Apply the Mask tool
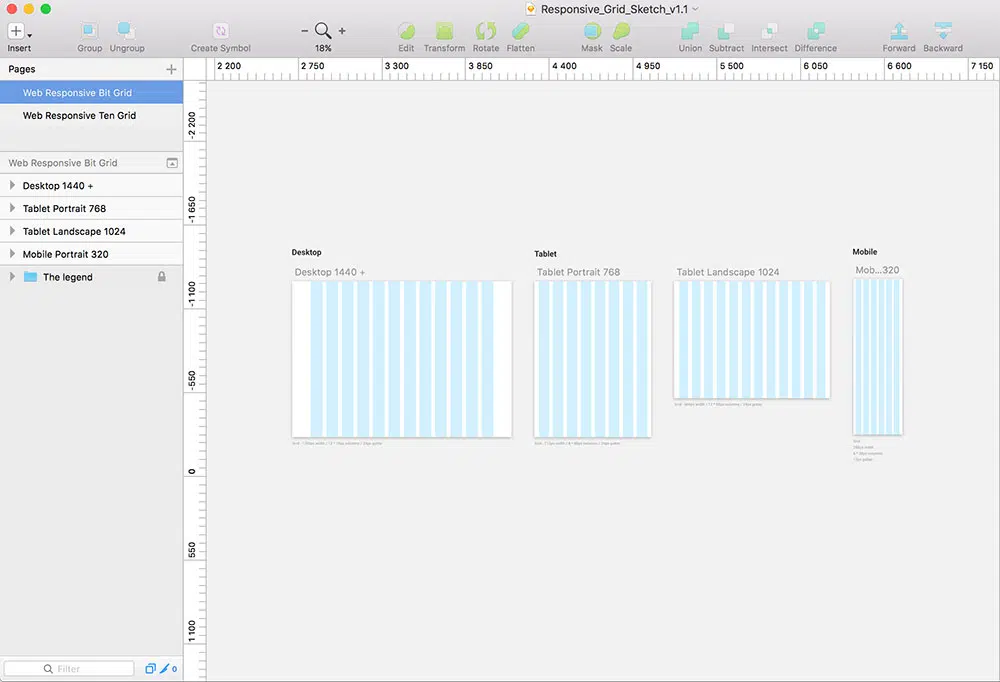Viewport: 1000px width, 682px height. (x=592, y=32)
